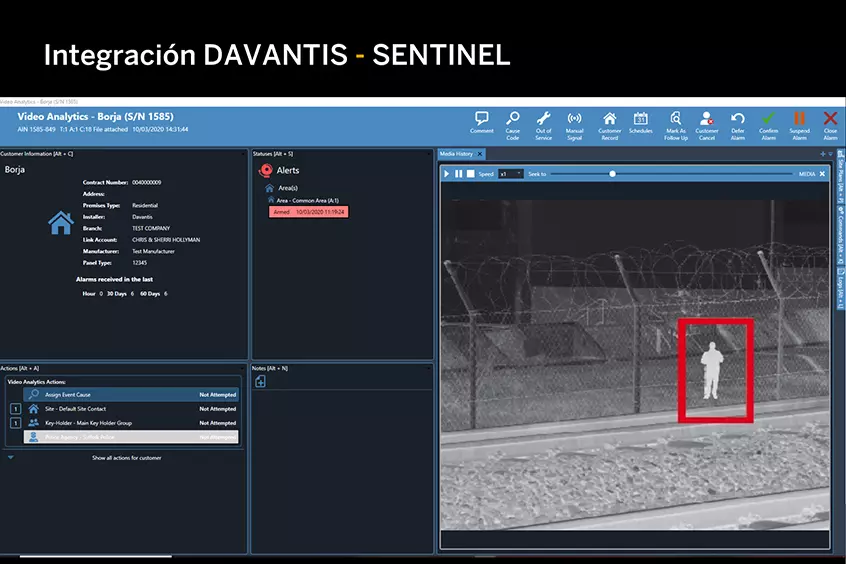Screen dimensions: 846x564
Task: Click the blue customer house icon
Action: tap(61, 222)
